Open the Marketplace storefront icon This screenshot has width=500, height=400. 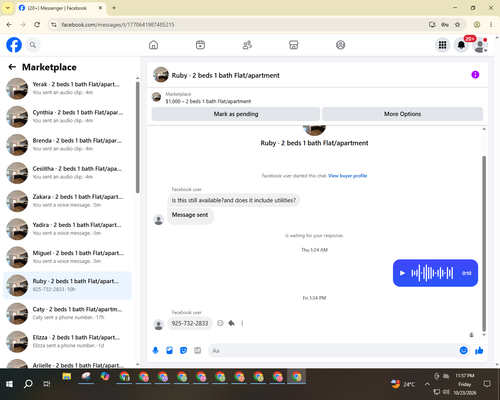tap(293, 45)
